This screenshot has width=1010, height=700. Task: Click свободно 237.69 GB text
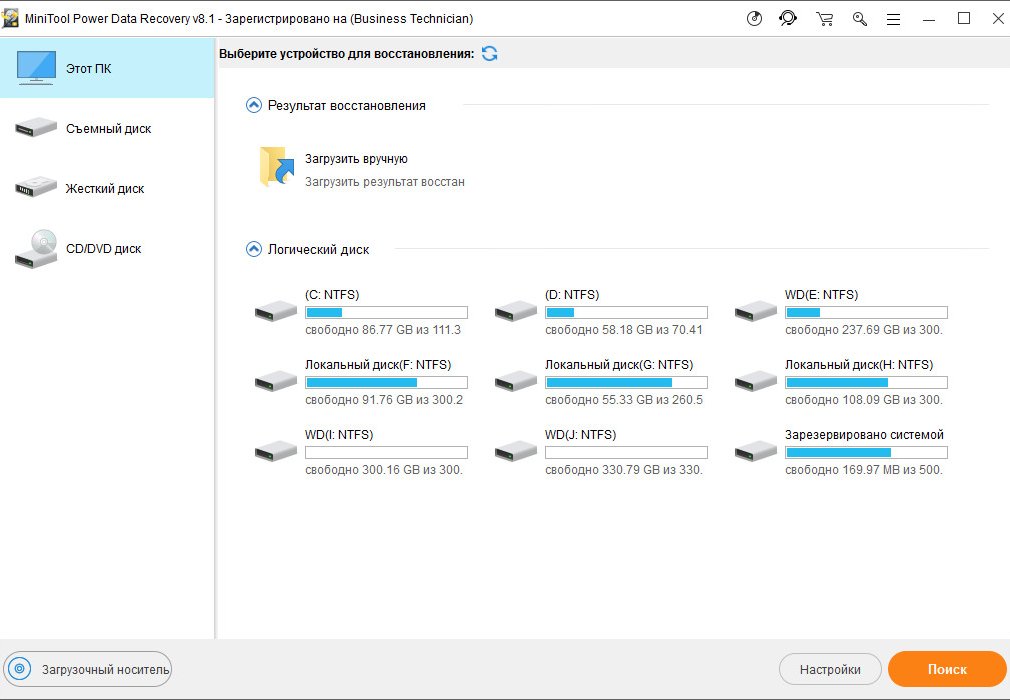(864, 330)
